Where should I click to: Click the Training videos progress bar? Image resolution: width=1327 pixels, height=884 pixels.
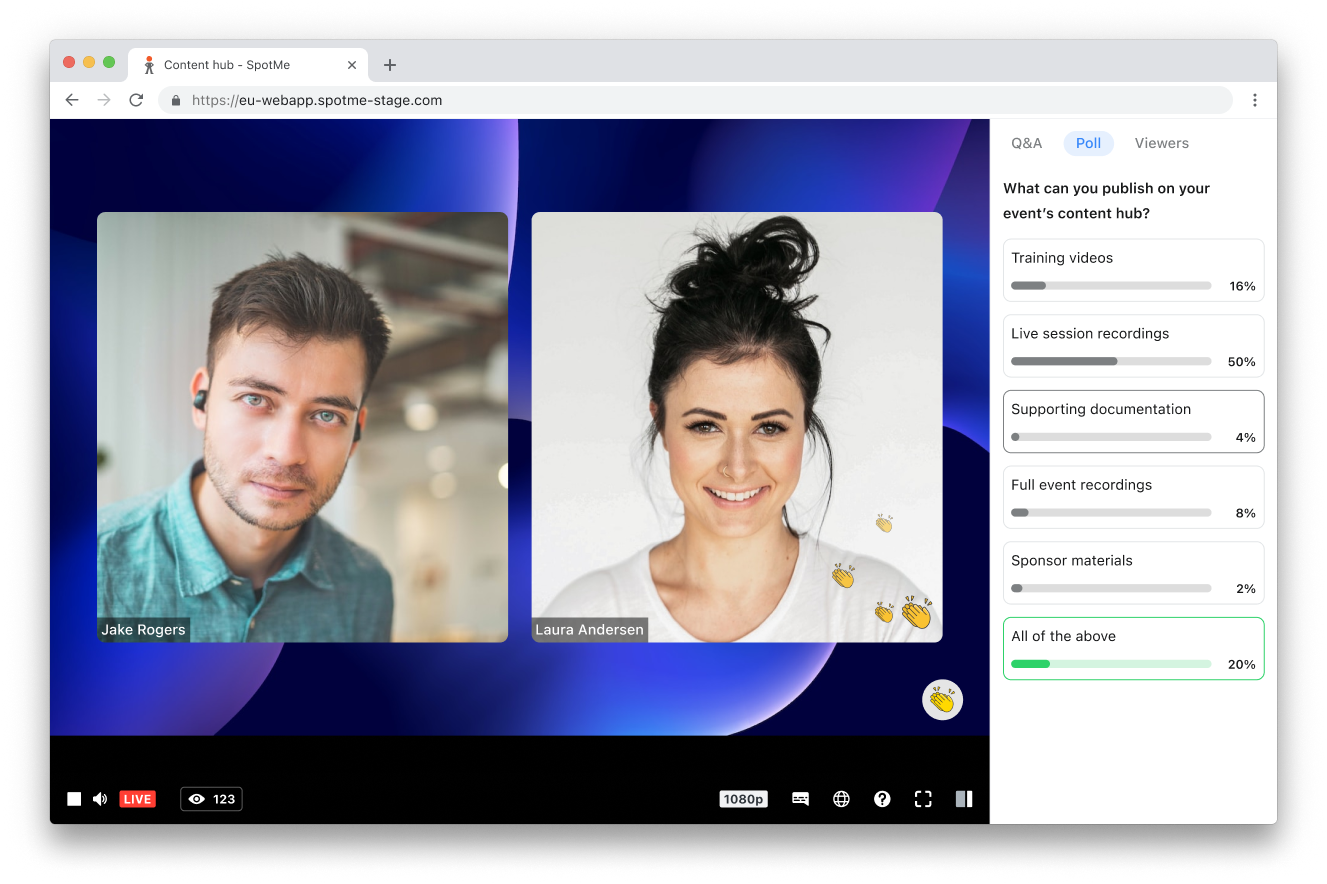[1111, 286]
